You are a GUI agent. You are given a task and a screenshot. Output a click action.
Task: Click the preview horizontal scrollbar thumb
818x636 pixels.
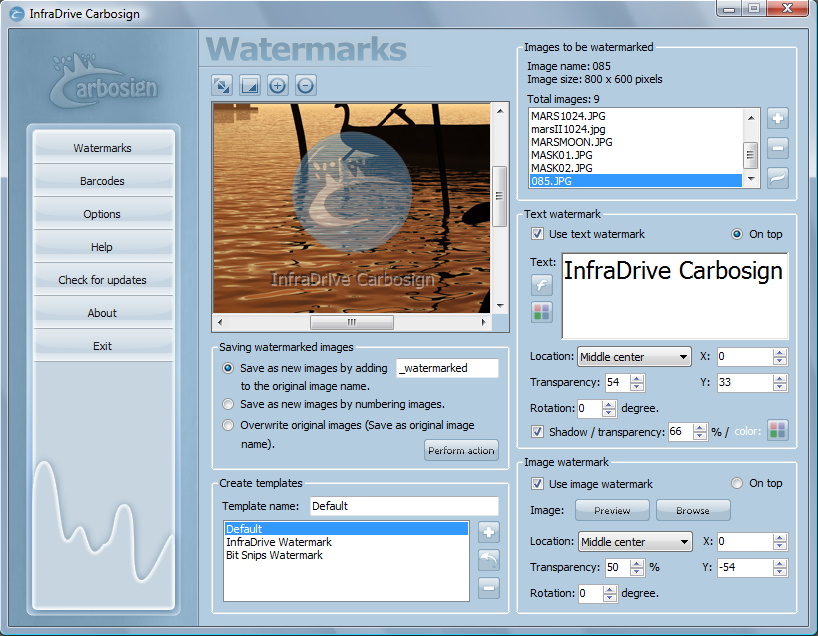[x=352, y=322]
